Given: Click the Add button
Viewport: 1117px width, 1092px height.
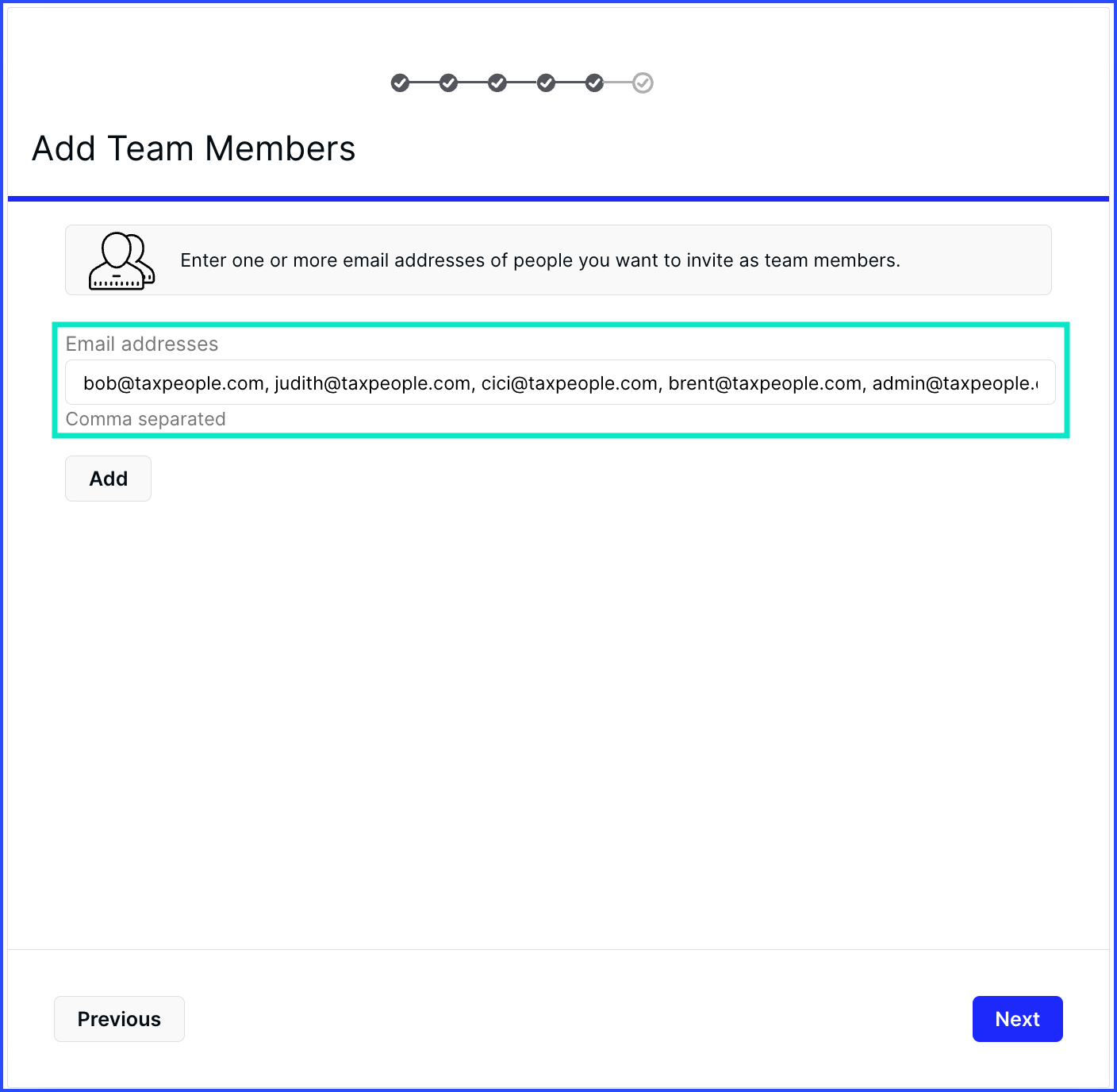Looking at the screenshot, I should tap(108, 479).
